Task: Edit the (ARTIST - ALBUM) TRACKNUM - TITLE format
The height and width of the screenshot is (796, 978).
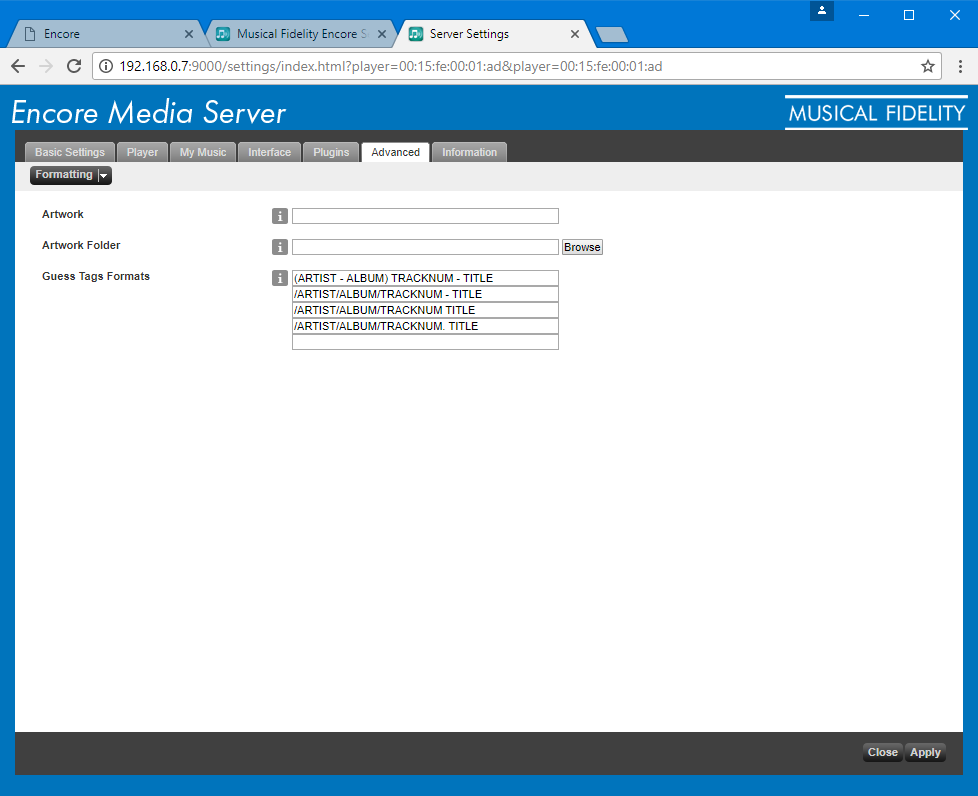Action: [x=425, y=278]
